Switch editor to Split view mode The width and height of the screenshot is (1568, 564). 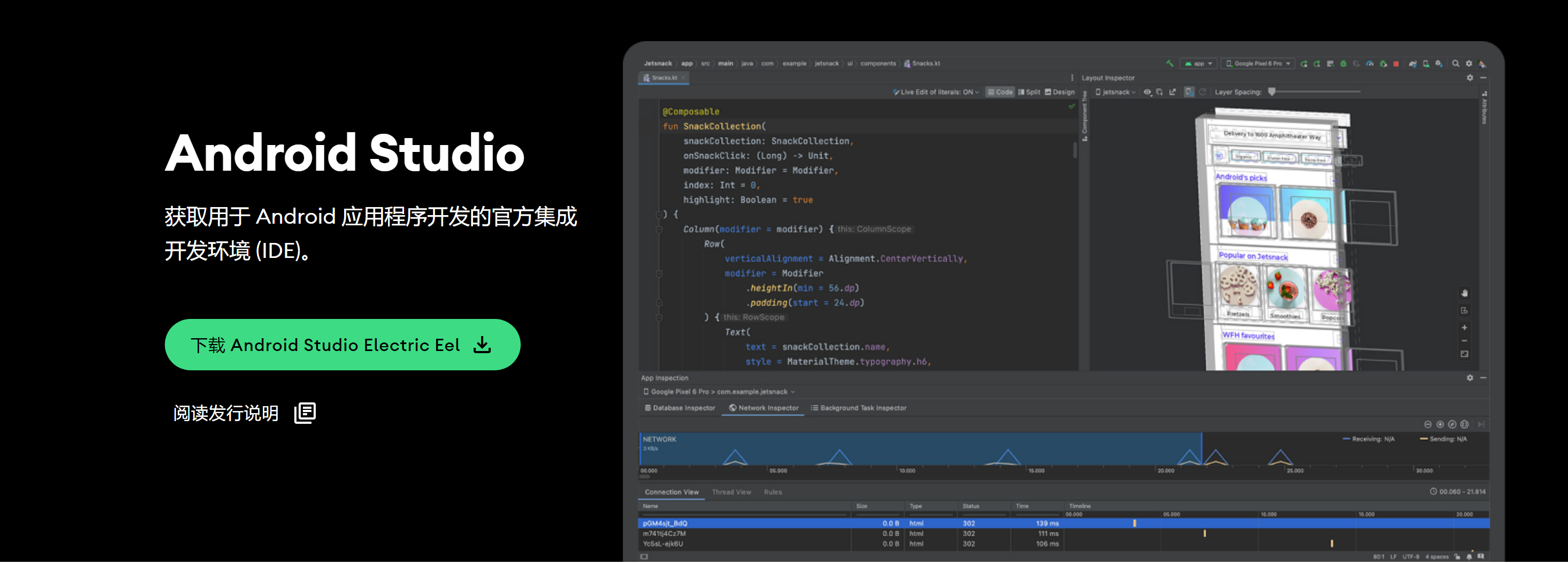1029,93
